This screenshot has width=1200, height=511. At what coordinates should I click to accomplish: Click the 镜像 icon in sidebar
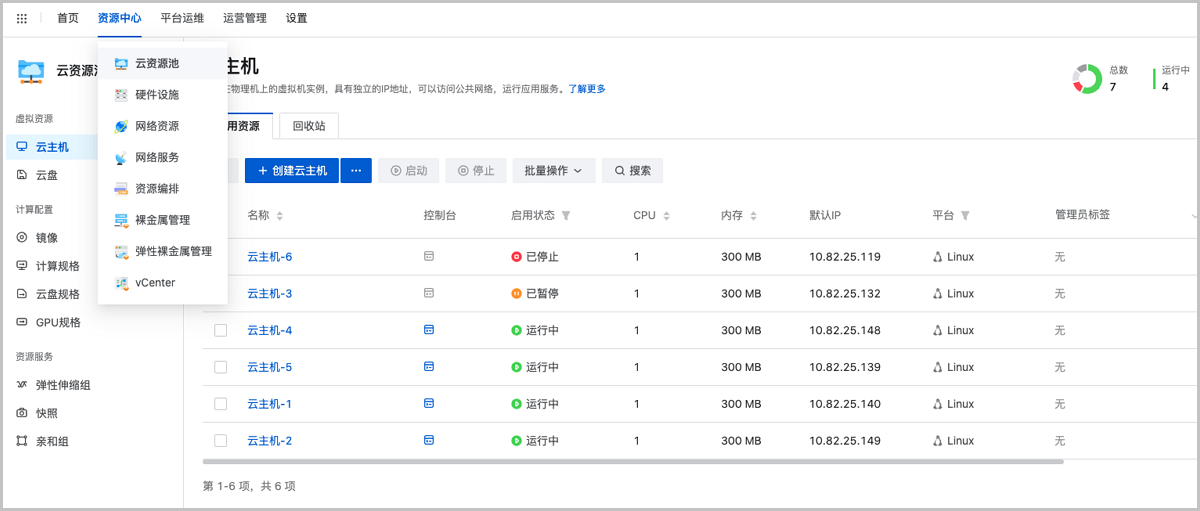coord(22,238)
